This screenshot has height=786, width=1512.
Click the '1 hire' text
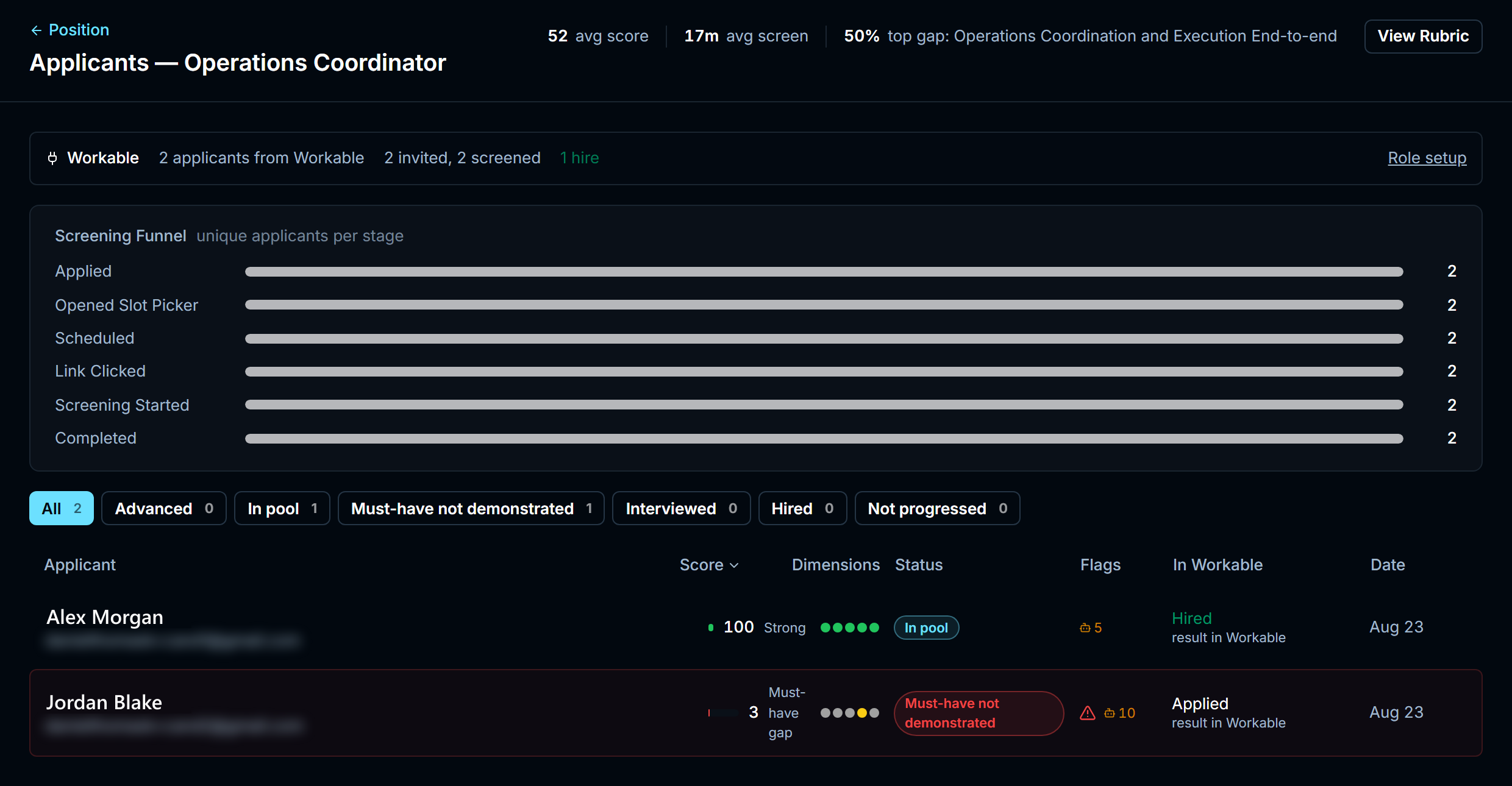579,158
